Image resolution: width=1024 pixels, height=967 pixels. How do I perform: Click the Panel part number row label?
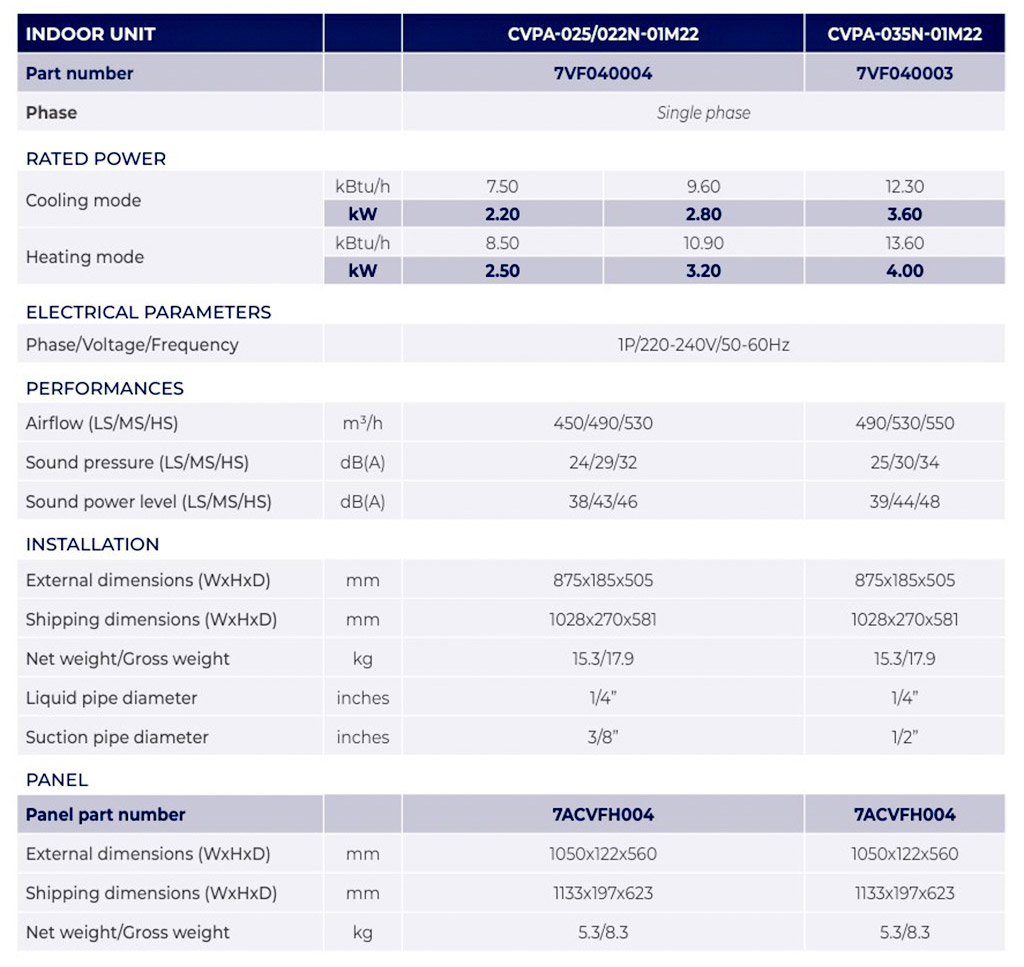pos(106,815)
